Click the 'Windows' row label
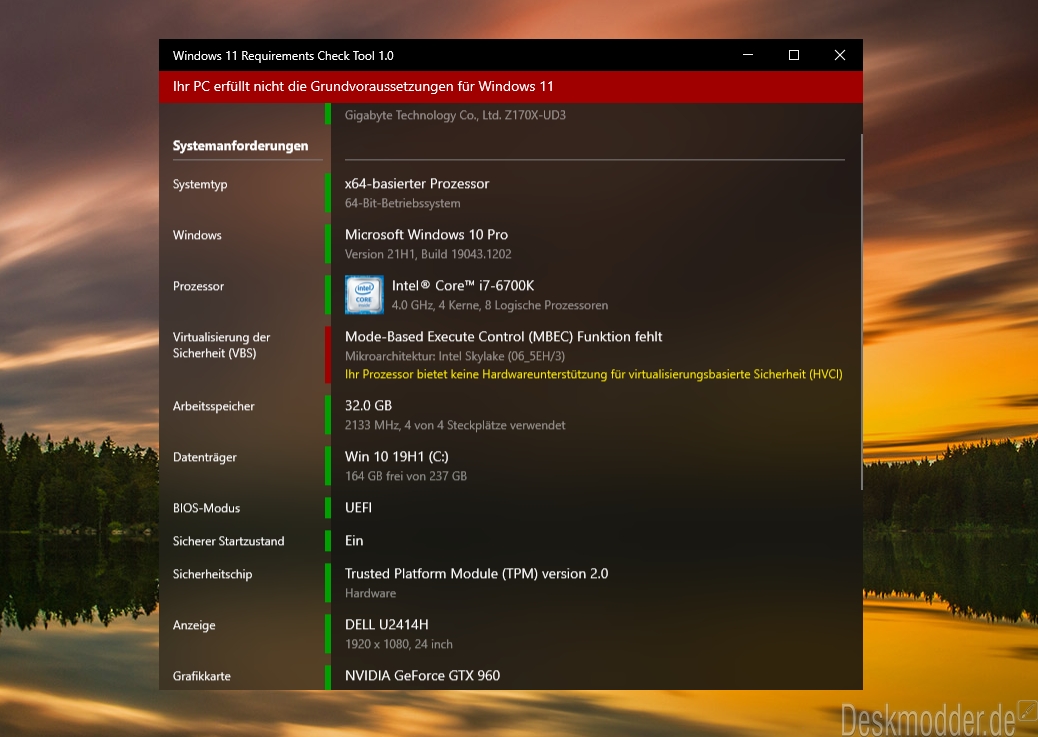The height and width of the screenshot is (737, 1038). click(197, 235)
